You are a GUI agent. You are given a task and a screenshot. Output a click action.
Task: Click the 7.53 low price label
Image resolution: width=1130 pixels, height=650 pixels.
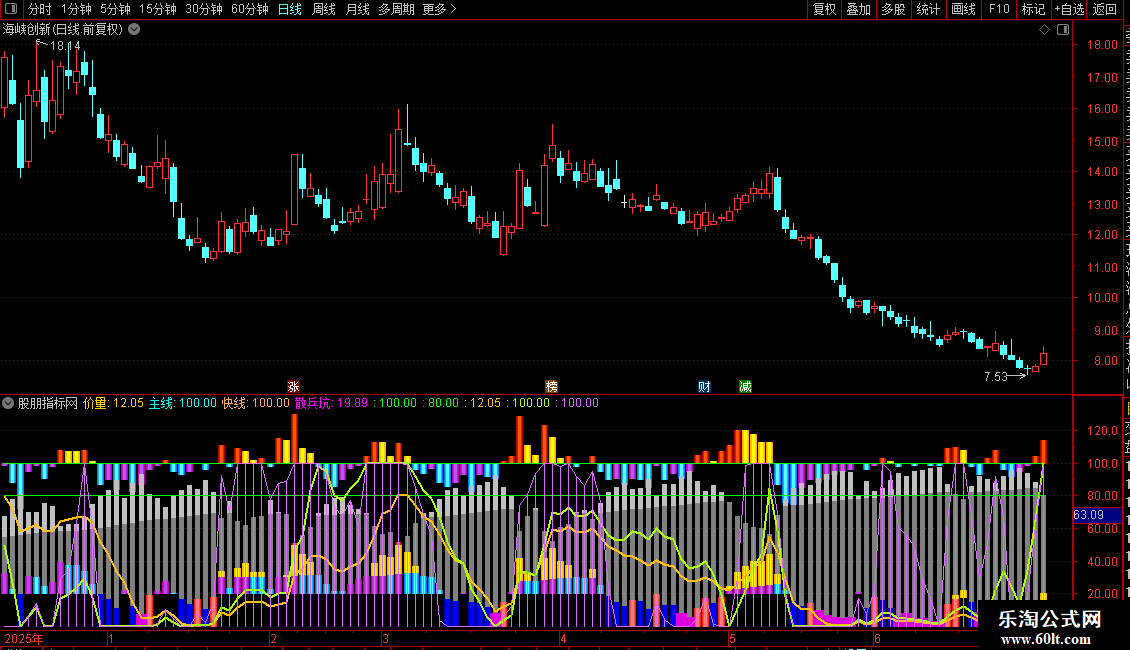tap(995, 376)
